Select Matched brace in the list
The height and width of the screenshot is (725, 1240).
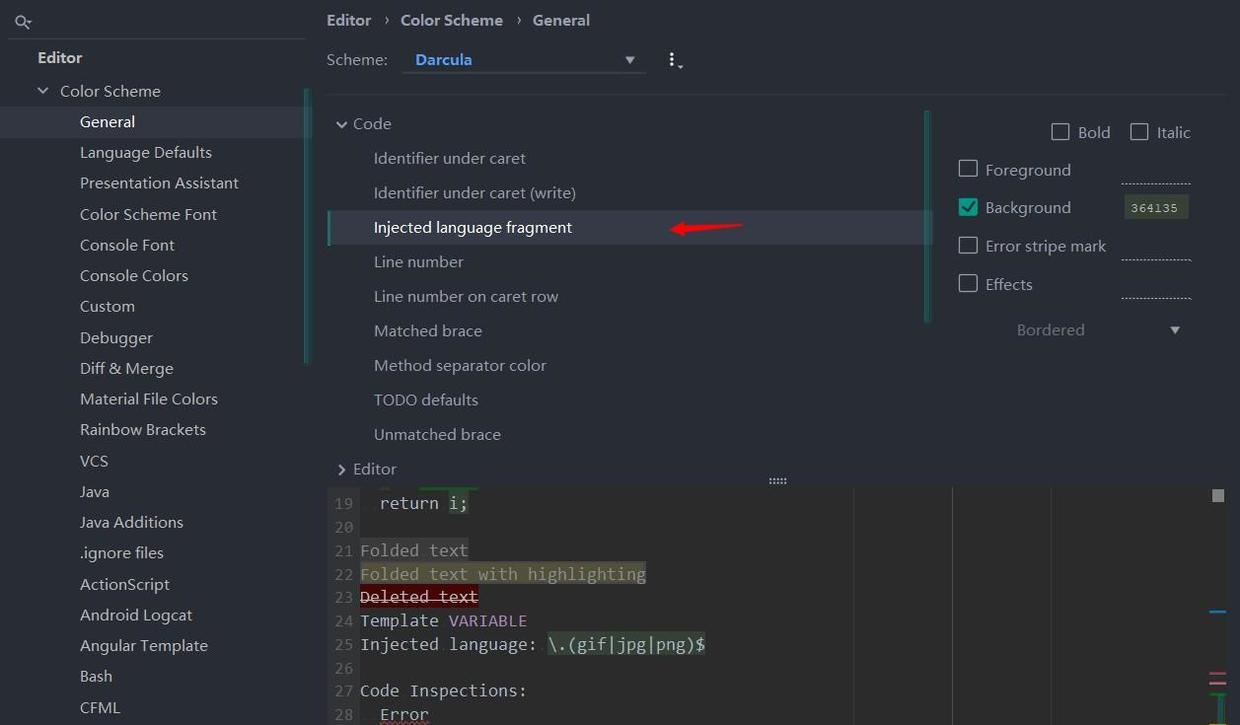428,331
